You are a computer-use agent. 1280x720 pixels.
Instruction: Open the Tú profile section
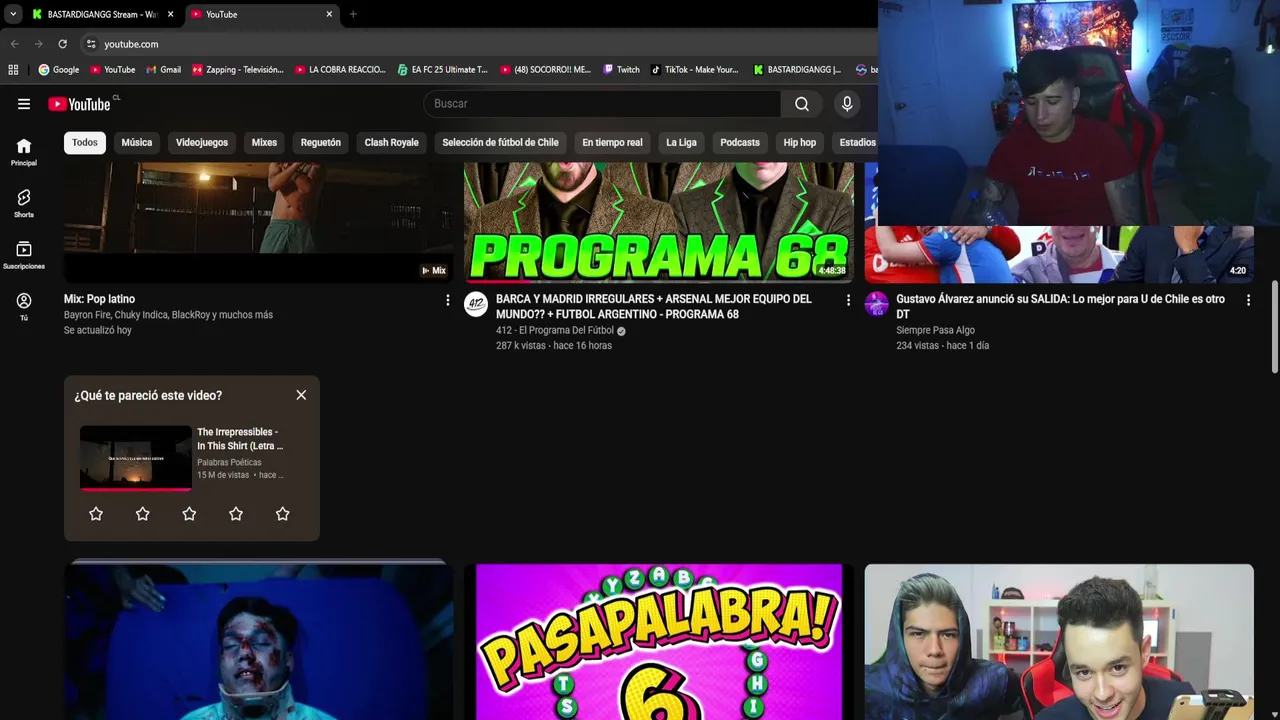point(24,307)
